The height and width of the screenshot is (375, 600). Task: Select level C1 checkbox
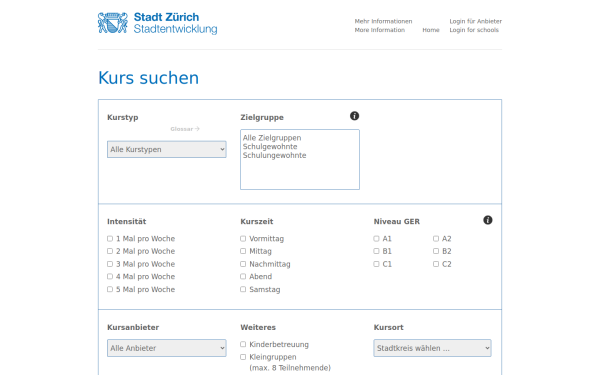(376, 264)
